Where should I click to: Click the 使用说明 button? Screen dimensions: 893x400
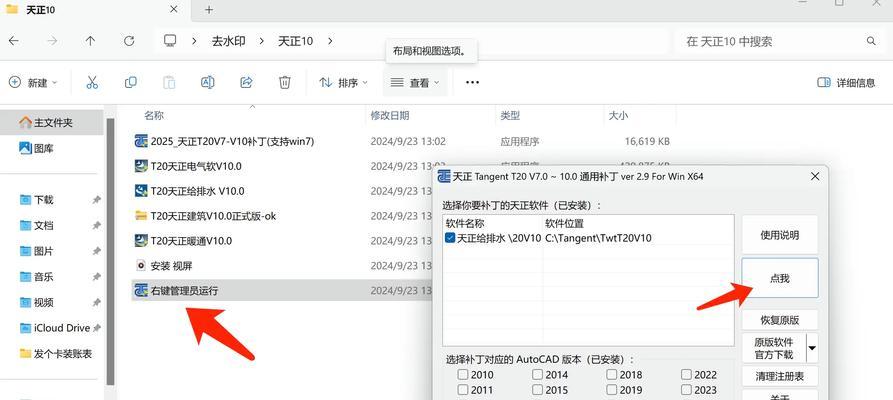pos(780,235)
